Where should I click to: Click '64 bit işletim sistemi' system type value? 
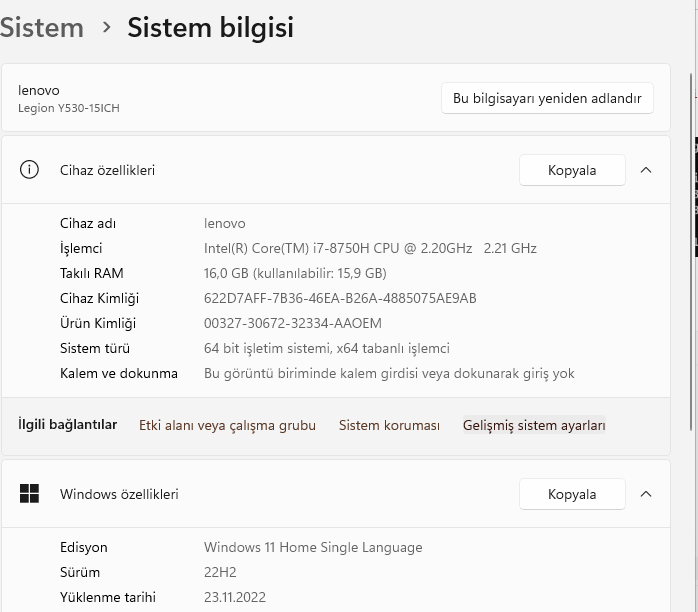coord(327,348)
